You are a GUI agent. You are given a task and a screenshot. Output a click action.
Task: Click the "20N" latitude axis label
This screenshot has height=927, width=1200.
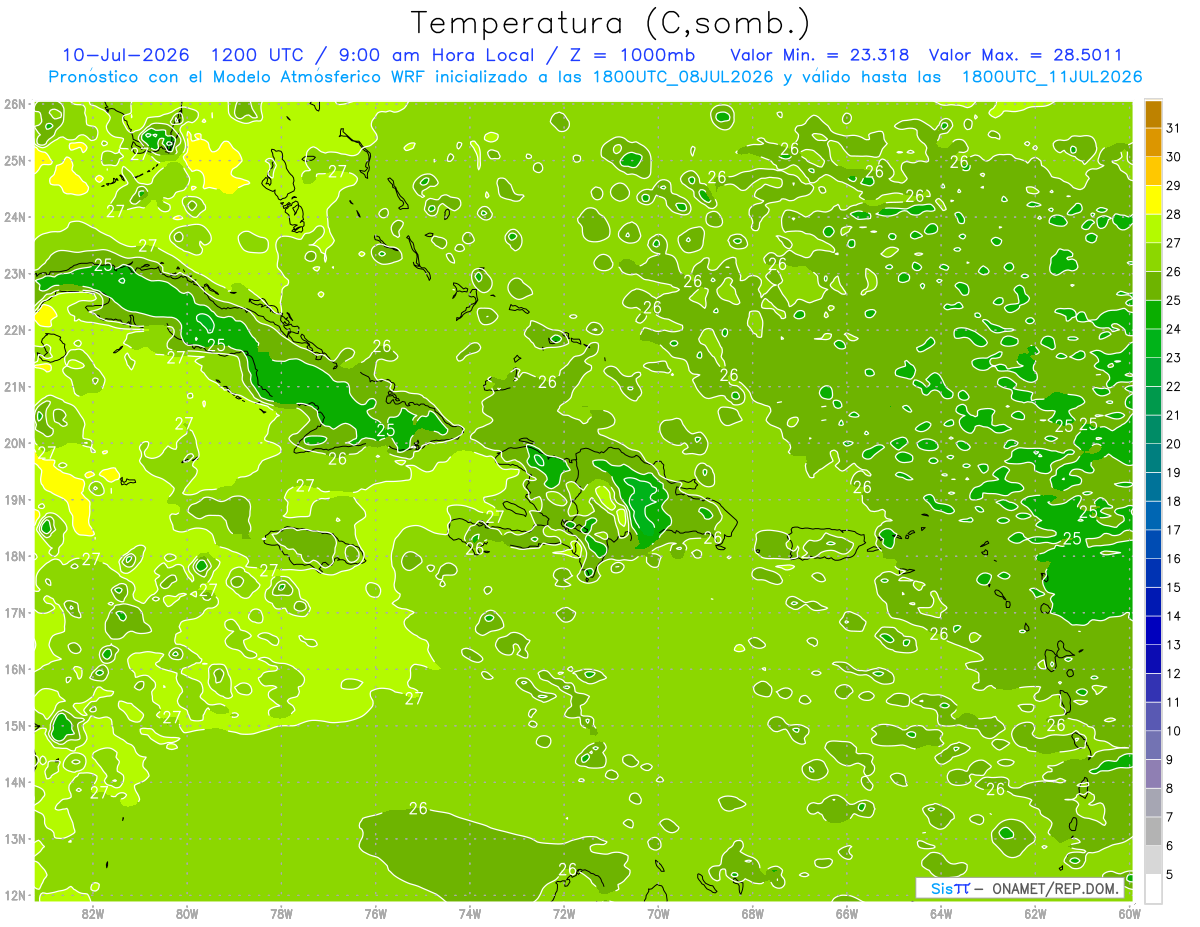click(x=15, y=443)
